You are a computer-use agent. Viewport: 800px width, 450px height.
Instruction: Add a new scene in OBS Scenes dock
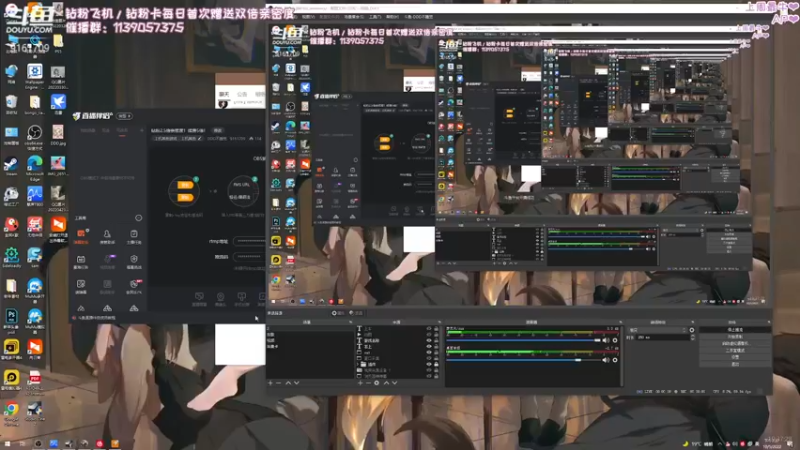click(x=270, y=383)
